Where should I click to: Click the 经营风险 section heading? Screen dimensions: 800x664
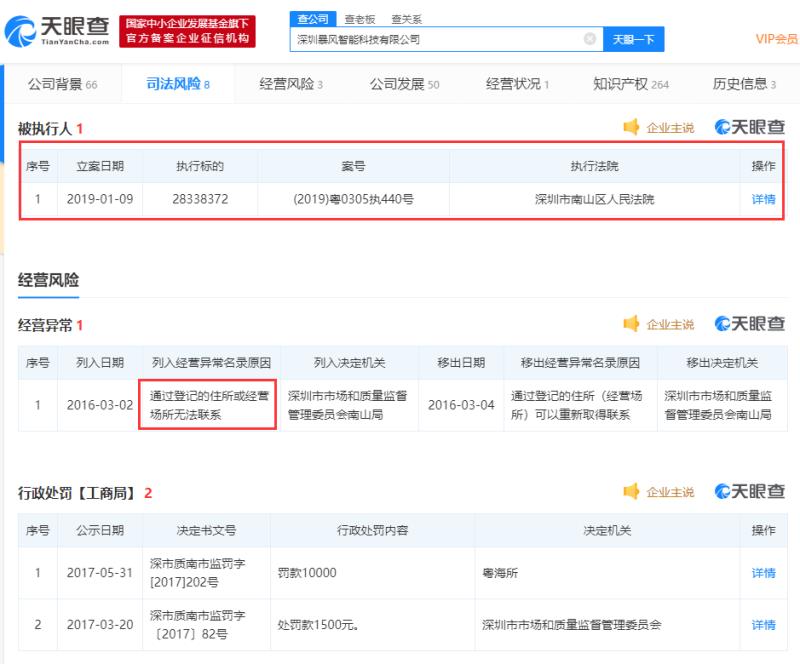[x=48, y=280]
